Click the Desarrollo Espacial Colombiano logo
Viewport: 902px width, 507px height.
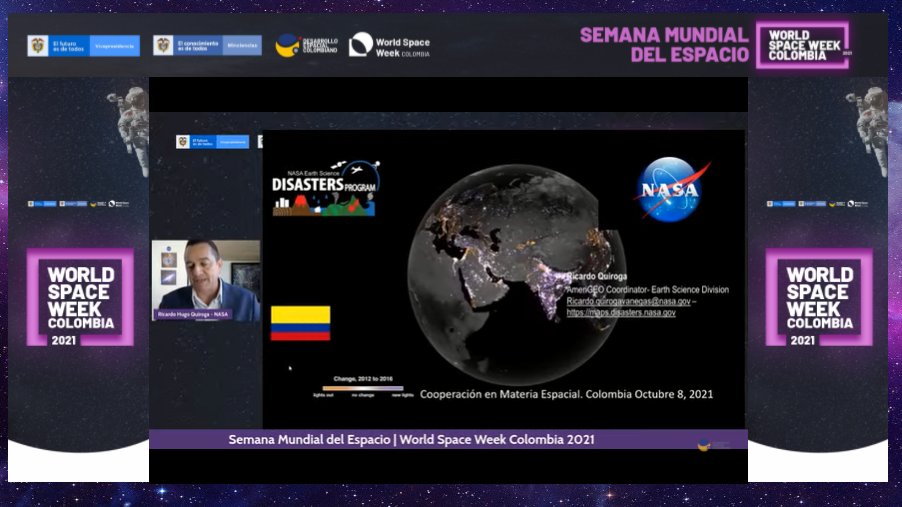pyautogui.click(x=307, y=45)
